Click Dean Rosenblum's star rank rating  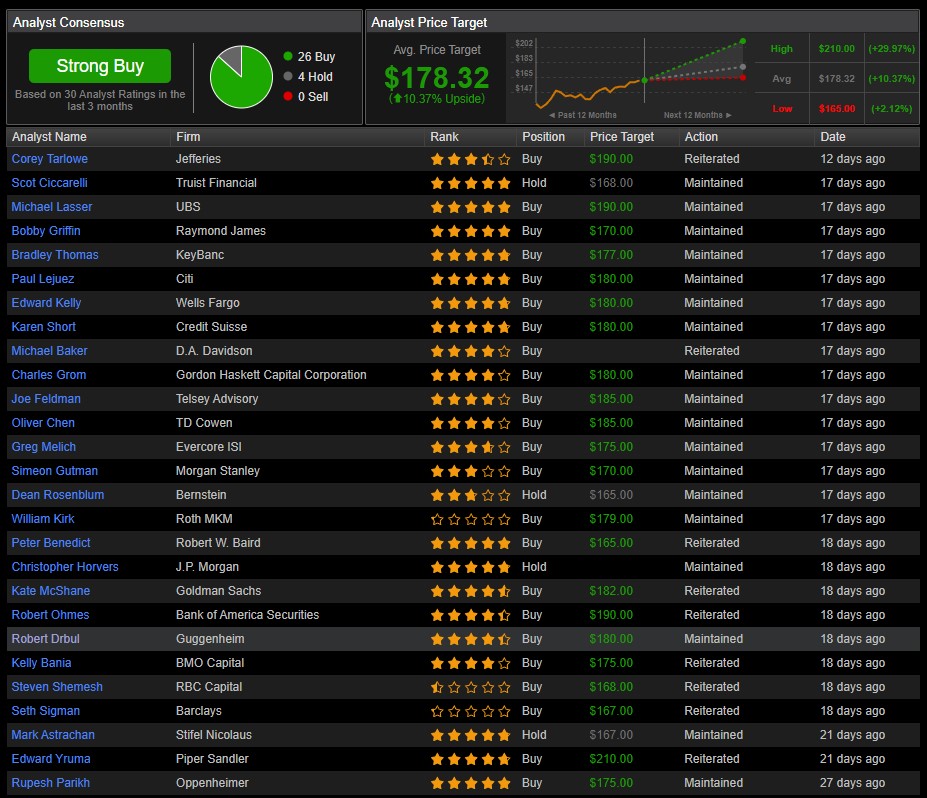tap(471, 495)
